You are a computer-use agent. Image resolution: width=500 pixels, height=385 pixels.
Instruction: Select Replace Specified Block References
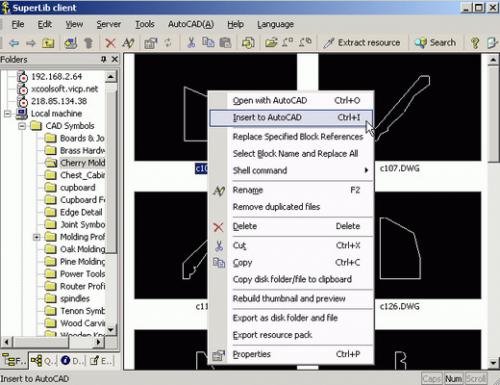click(291, 137)
